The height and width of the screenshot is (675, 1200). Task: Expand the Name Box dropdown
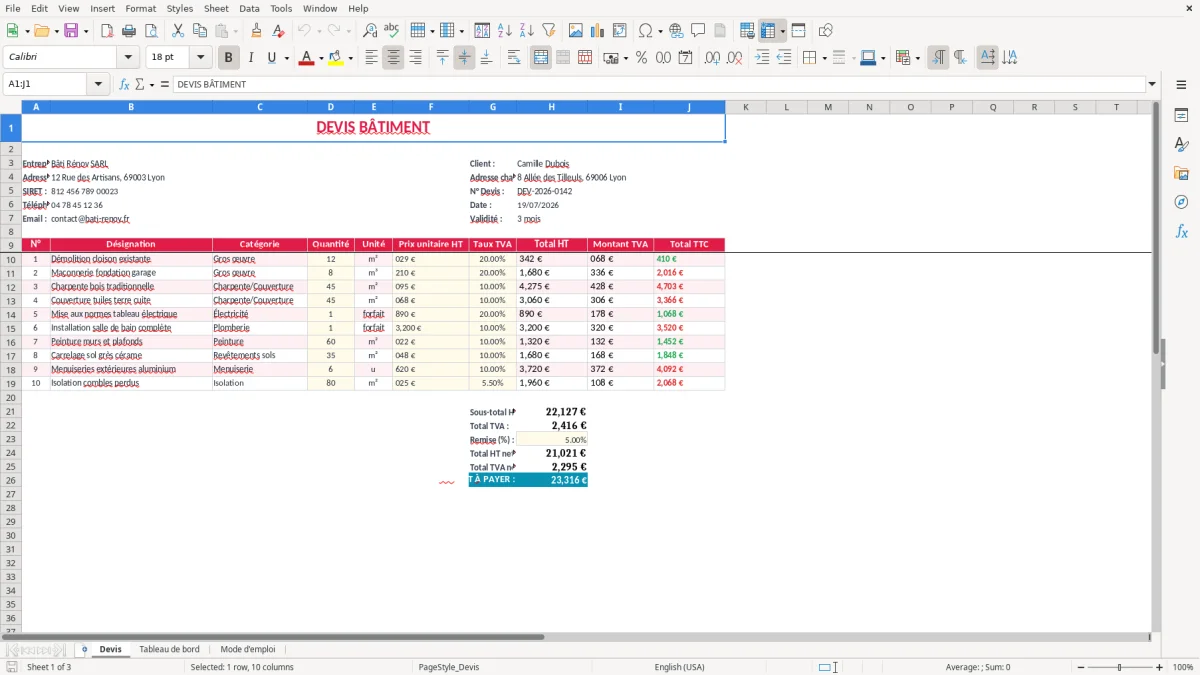(x=98, y=84)
